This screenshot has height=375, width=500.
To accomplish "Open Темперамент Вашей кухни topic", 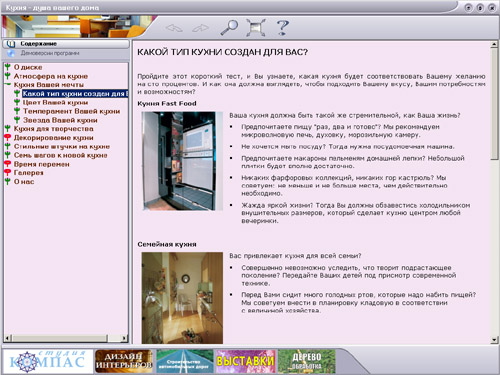I will (71, 111).
